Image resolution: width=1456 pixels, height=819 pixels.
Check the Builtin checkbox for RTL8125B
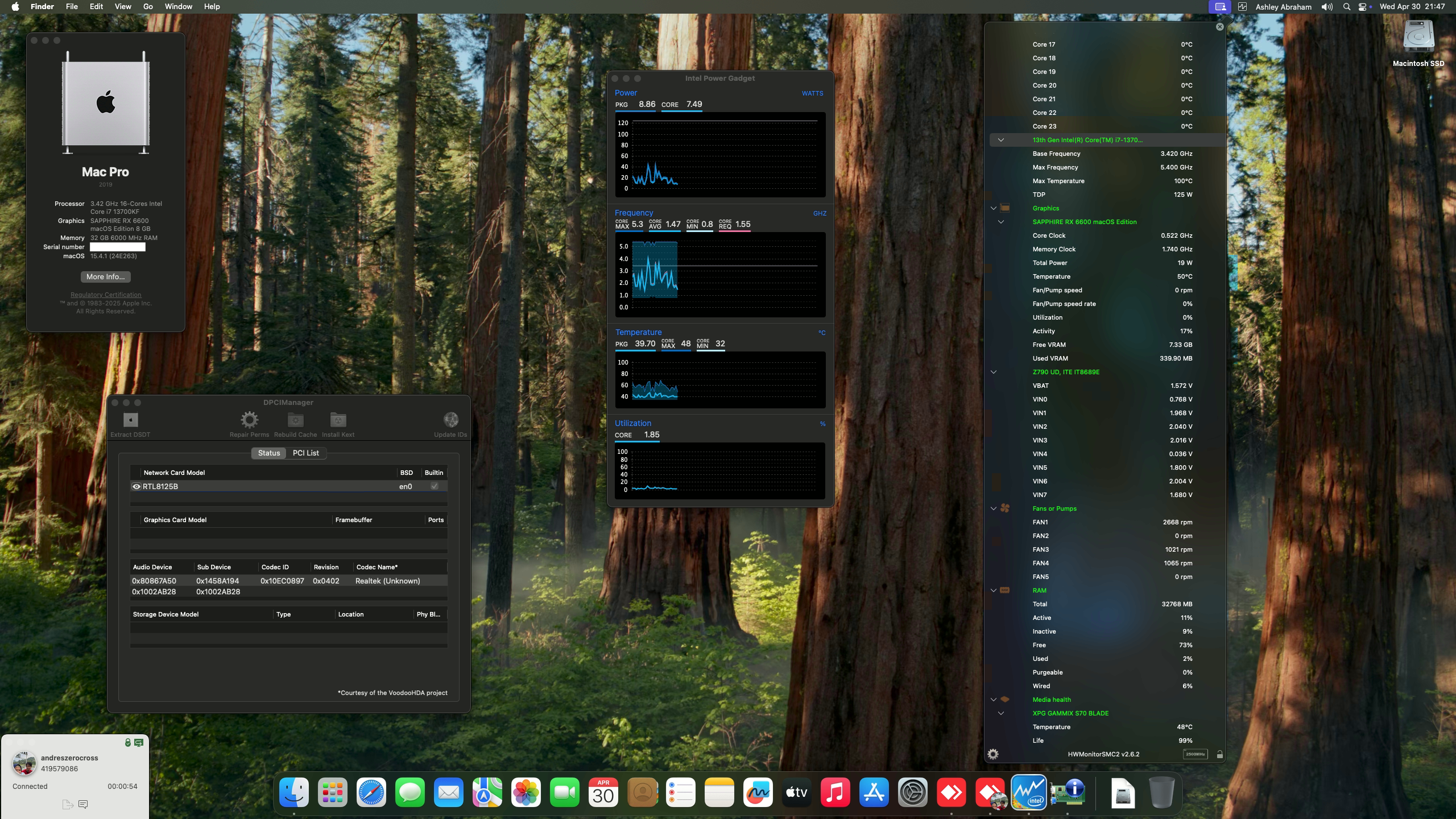[x=434, y=486]
